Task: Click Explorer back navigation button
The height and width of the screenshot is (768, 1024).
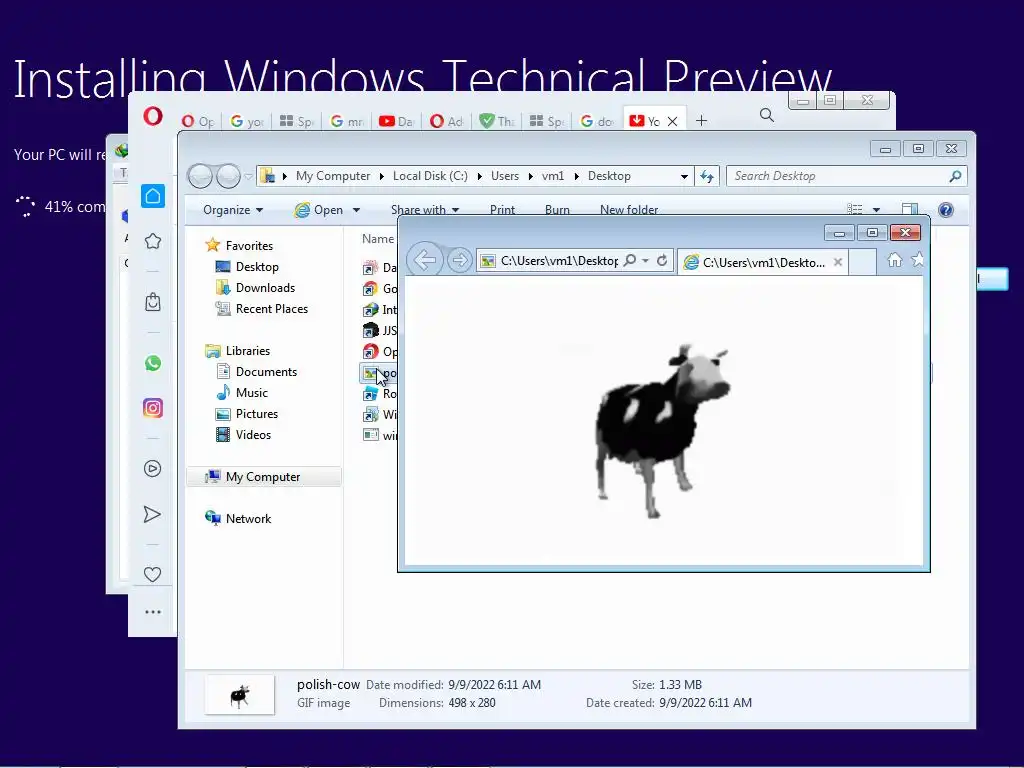Action: click(200, 176)
